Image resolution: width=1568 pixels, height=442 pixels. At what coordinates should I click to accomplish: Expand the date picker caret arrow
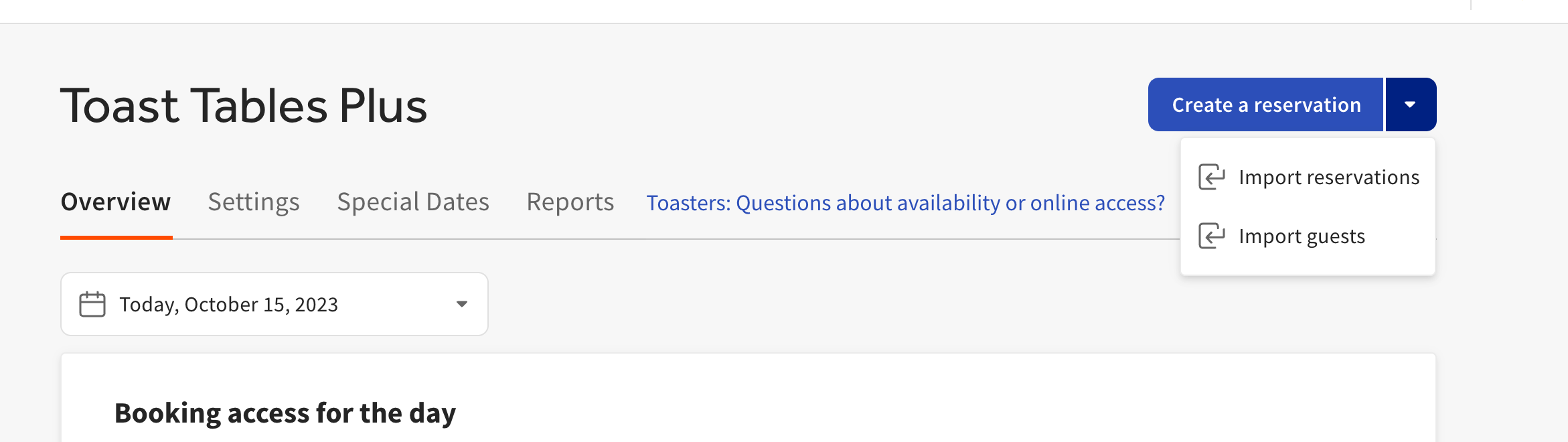pyautogui.click(x=461, y=305)
